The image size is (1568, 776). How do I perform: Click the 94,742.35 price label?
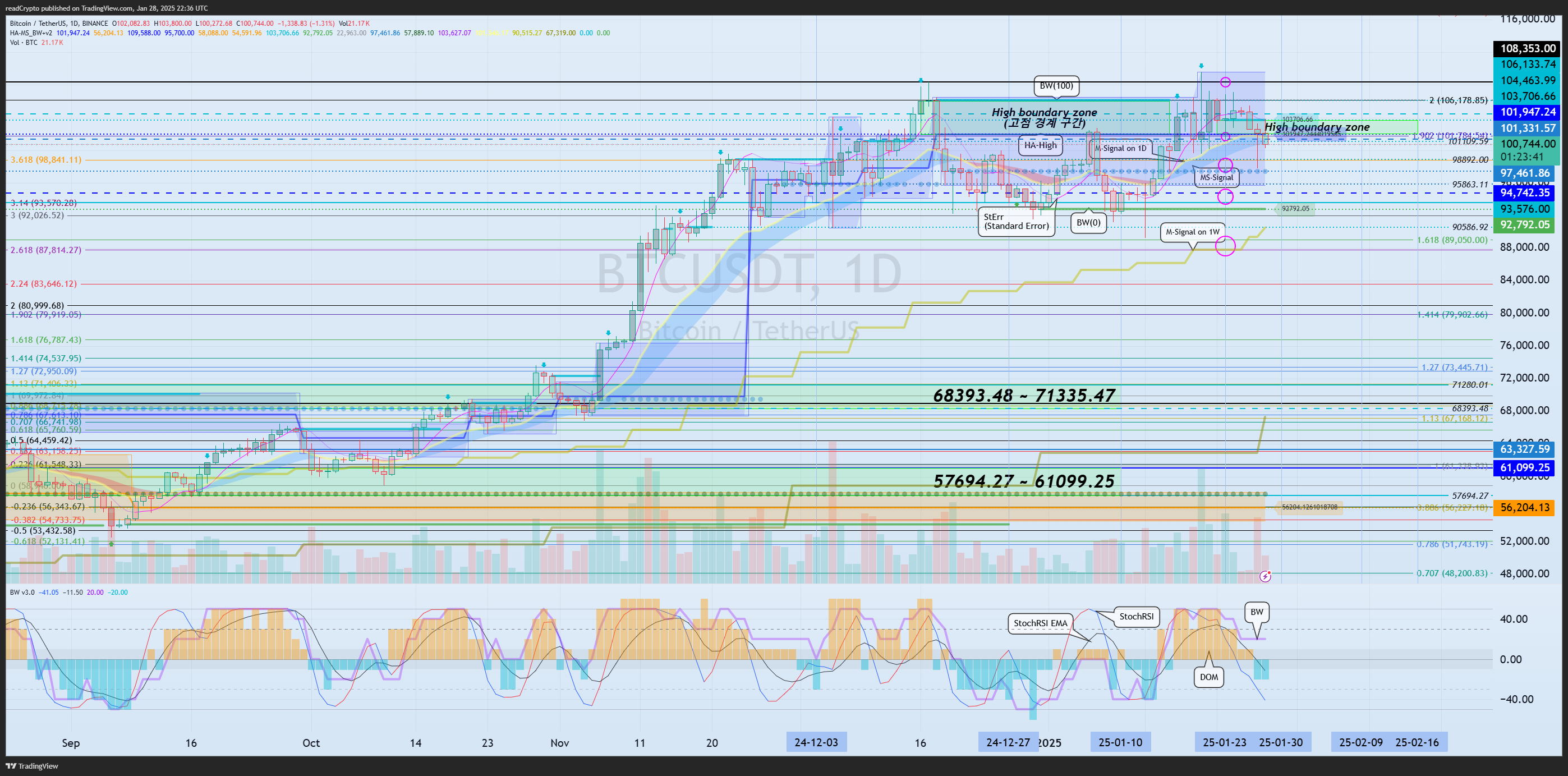[1525, 193]
